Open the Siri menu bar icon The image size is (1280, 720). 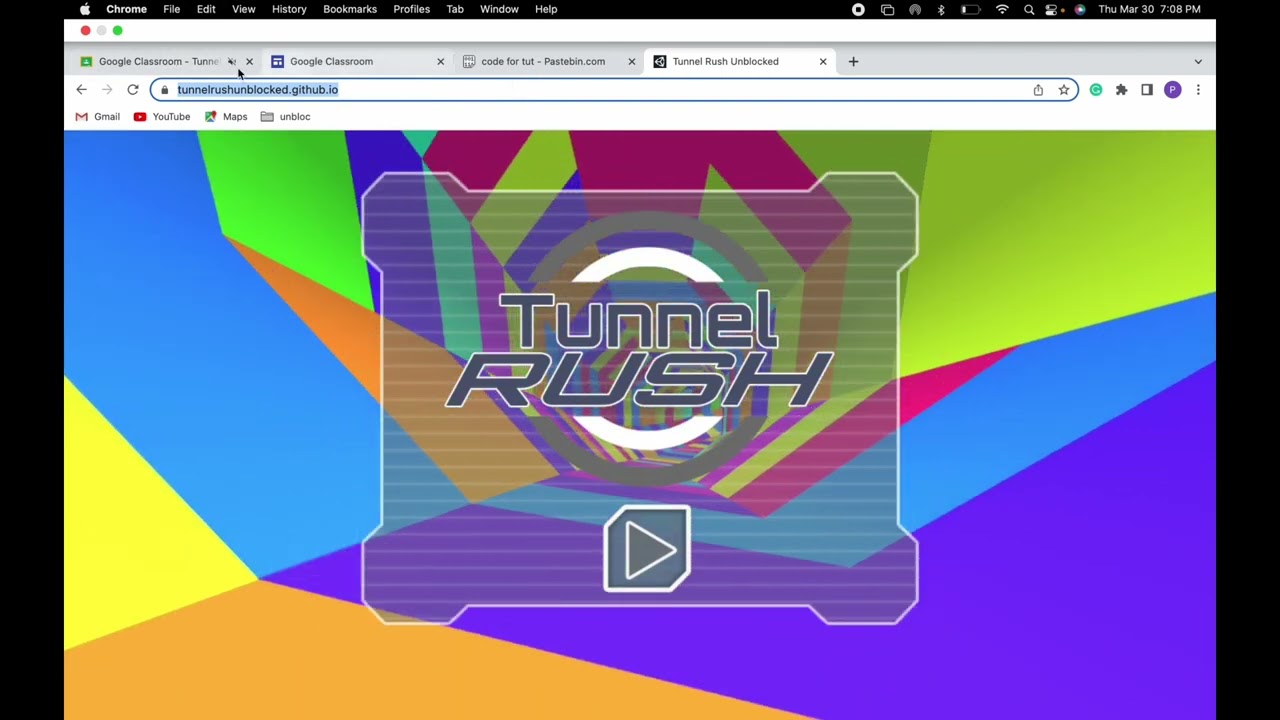1080,9
